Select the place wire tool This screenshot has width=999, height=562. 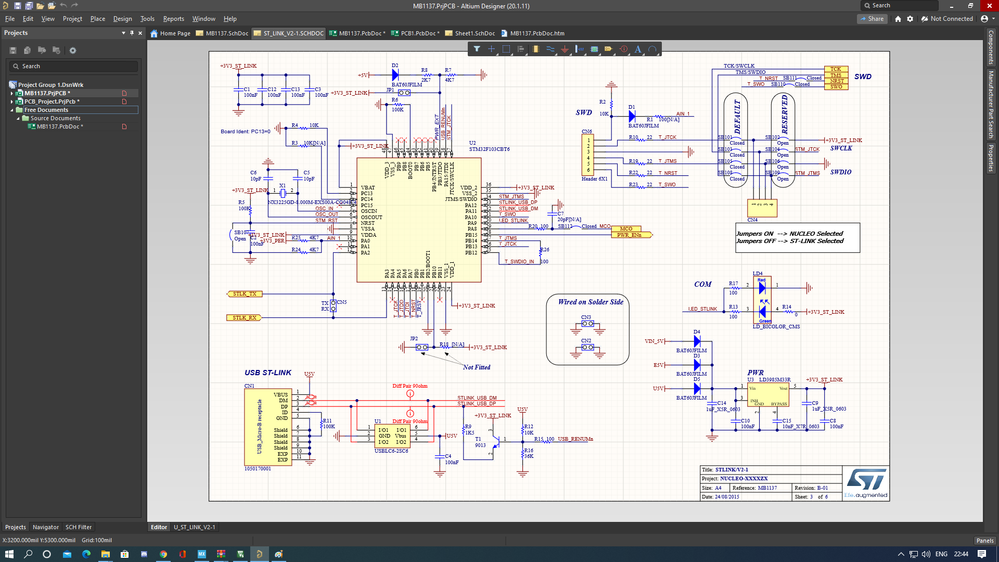(x=550, y=49)
